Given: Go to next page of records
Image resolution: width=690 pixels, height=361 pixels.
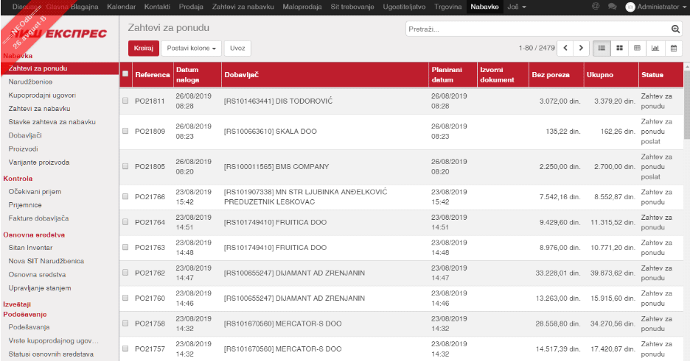Looking at the screenshot, I should point(581,48).
